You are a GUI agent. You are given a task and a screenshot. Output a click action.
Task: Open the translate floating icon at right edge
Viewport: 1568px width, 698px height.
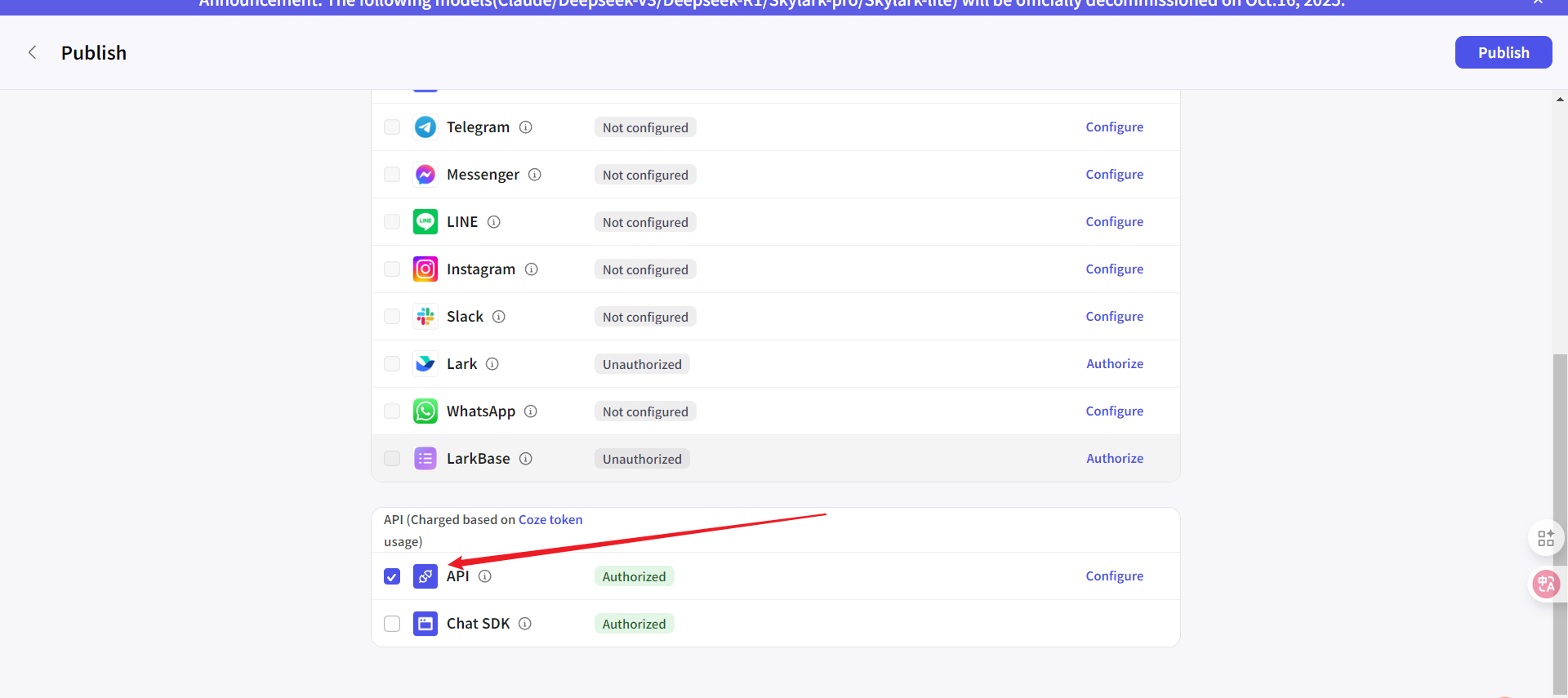click(x=1545, y=584)
